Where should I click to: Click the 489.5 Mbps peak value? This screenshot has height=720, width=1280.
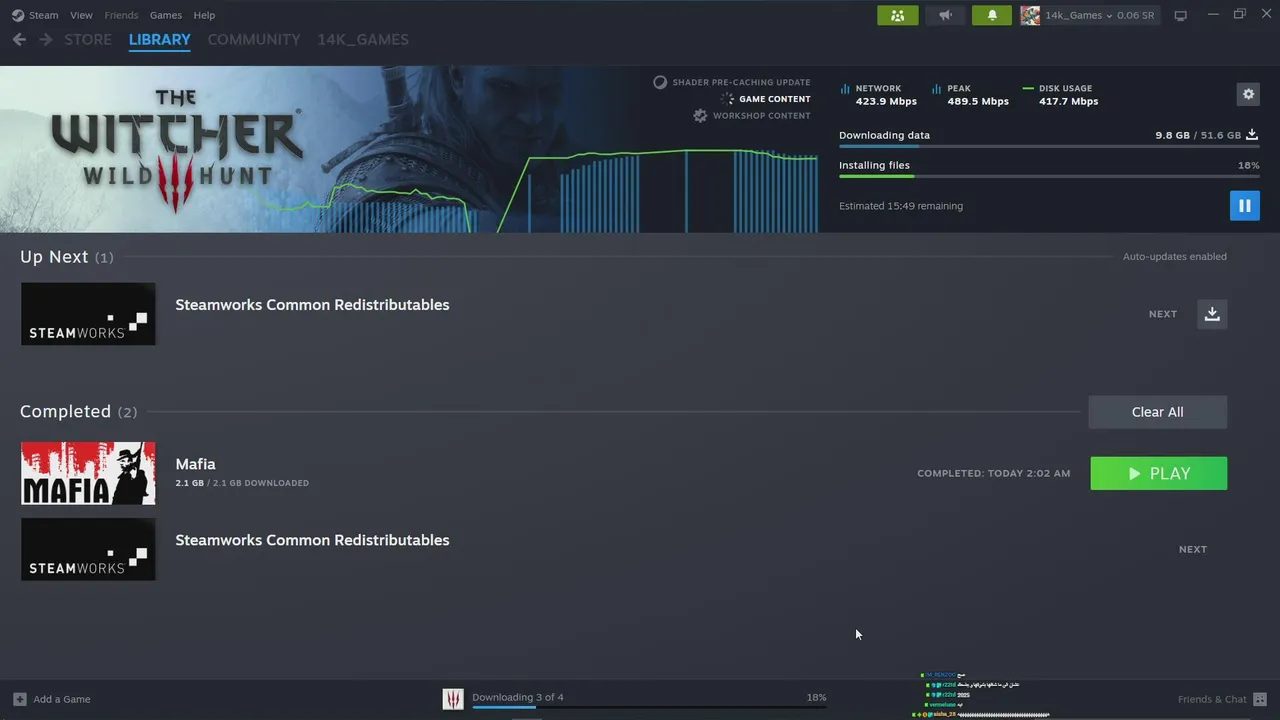coord(978,101)
